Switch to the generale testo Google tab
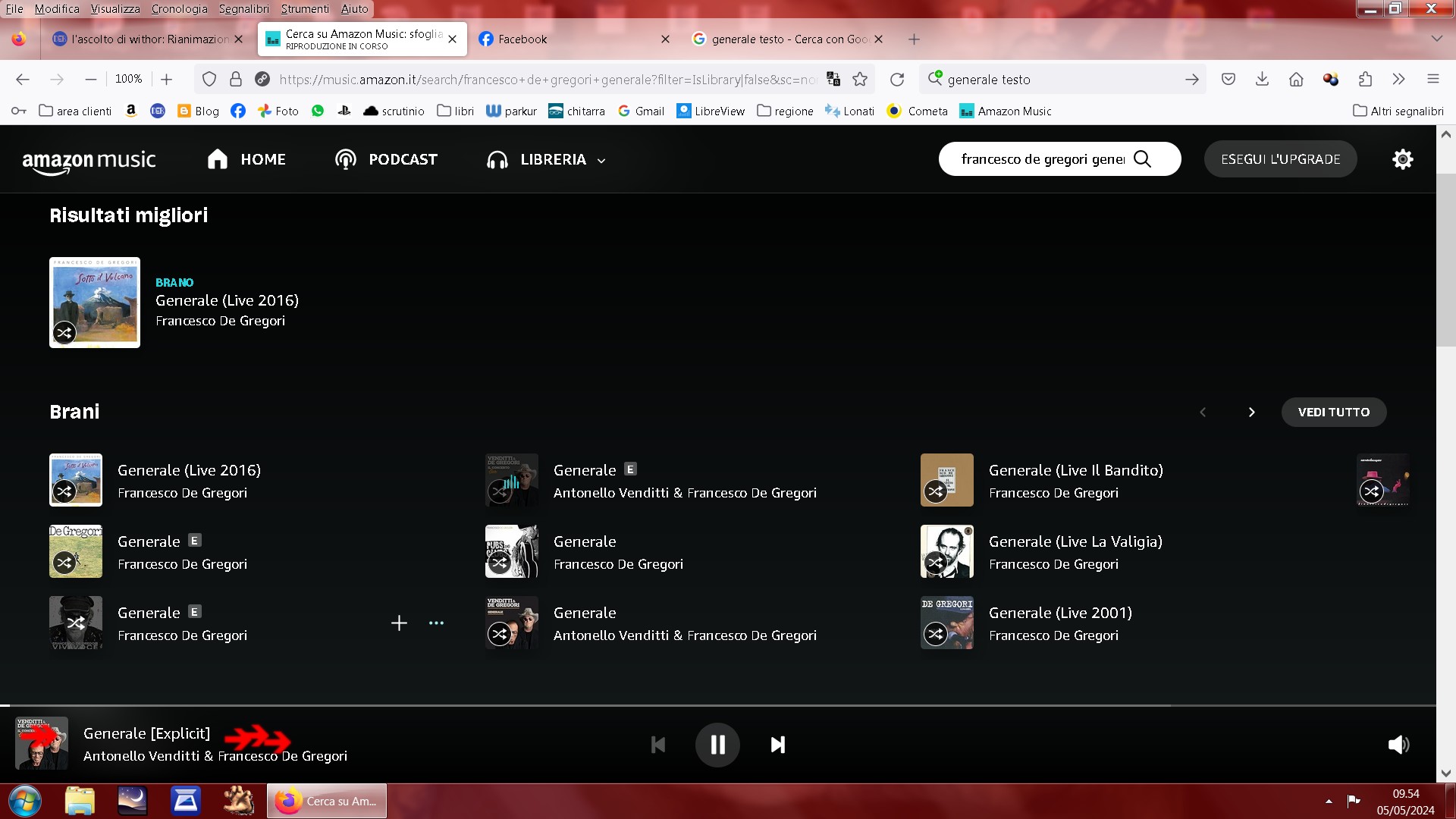The width and height of the screenshot is (1456, 819). tap(787, 39)
